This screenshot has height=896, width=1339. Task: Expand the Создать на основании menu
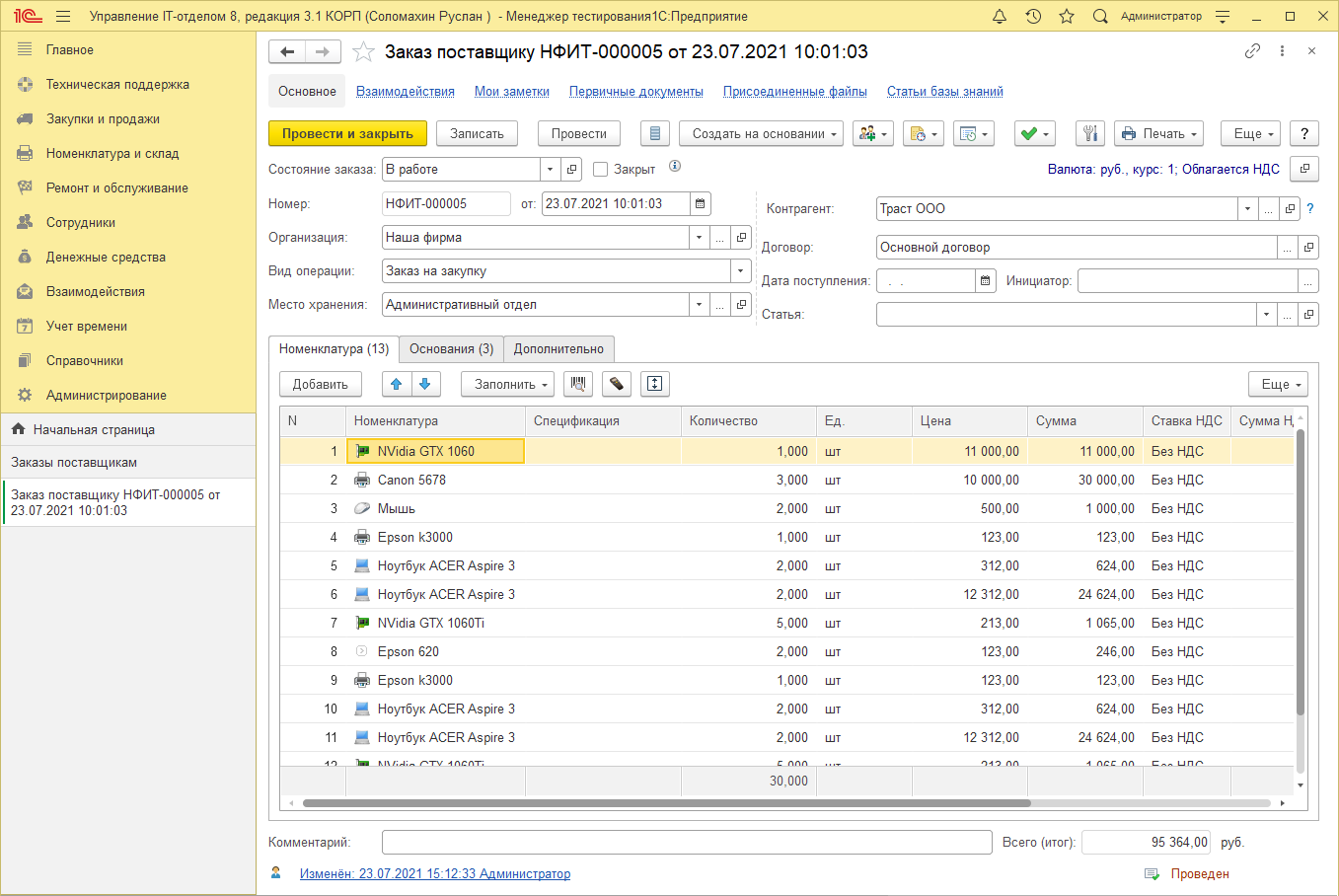(x=761, y=134)
